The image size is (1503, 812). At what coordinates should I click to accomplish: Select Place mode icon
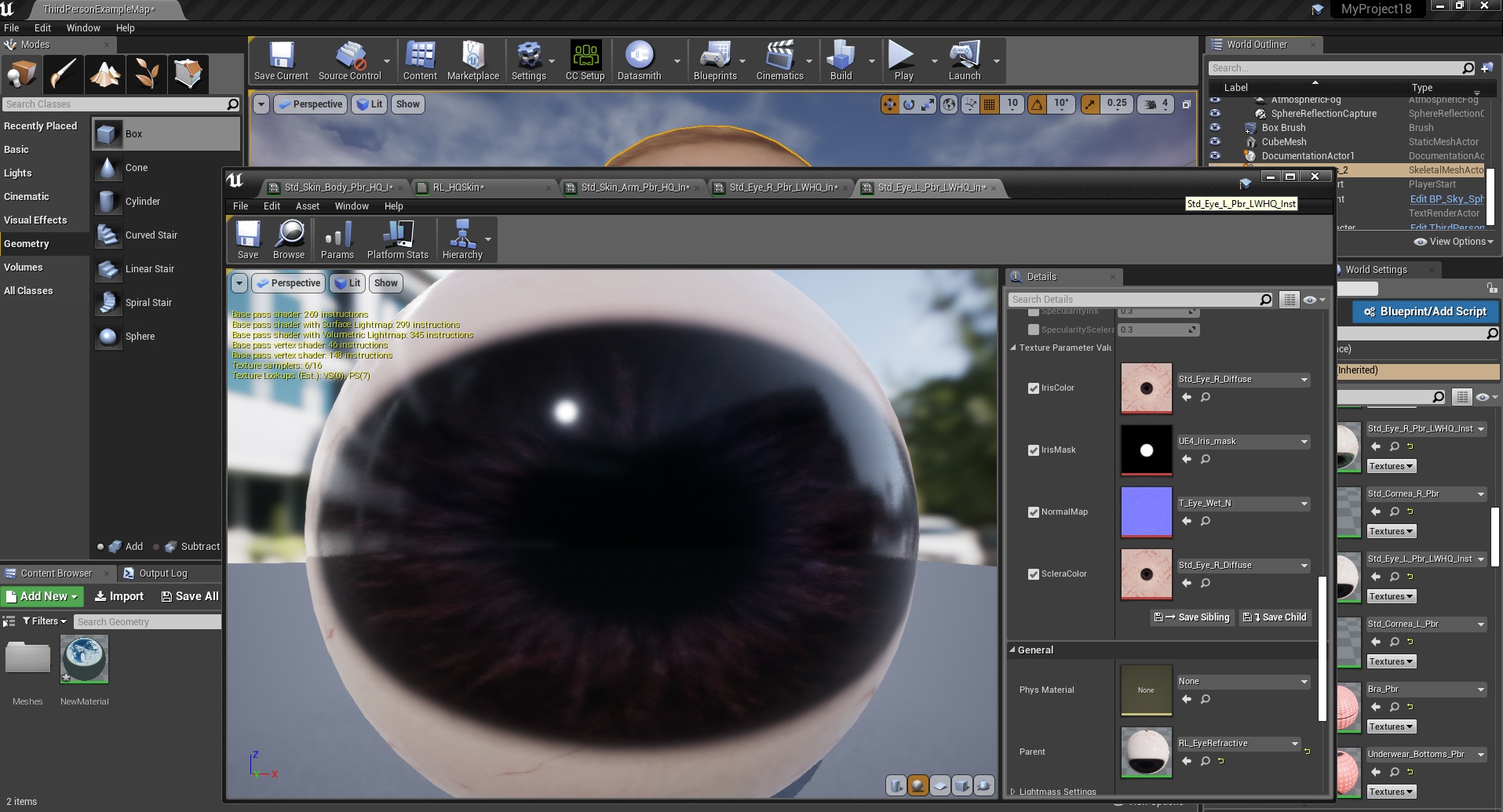pos(22,75)
